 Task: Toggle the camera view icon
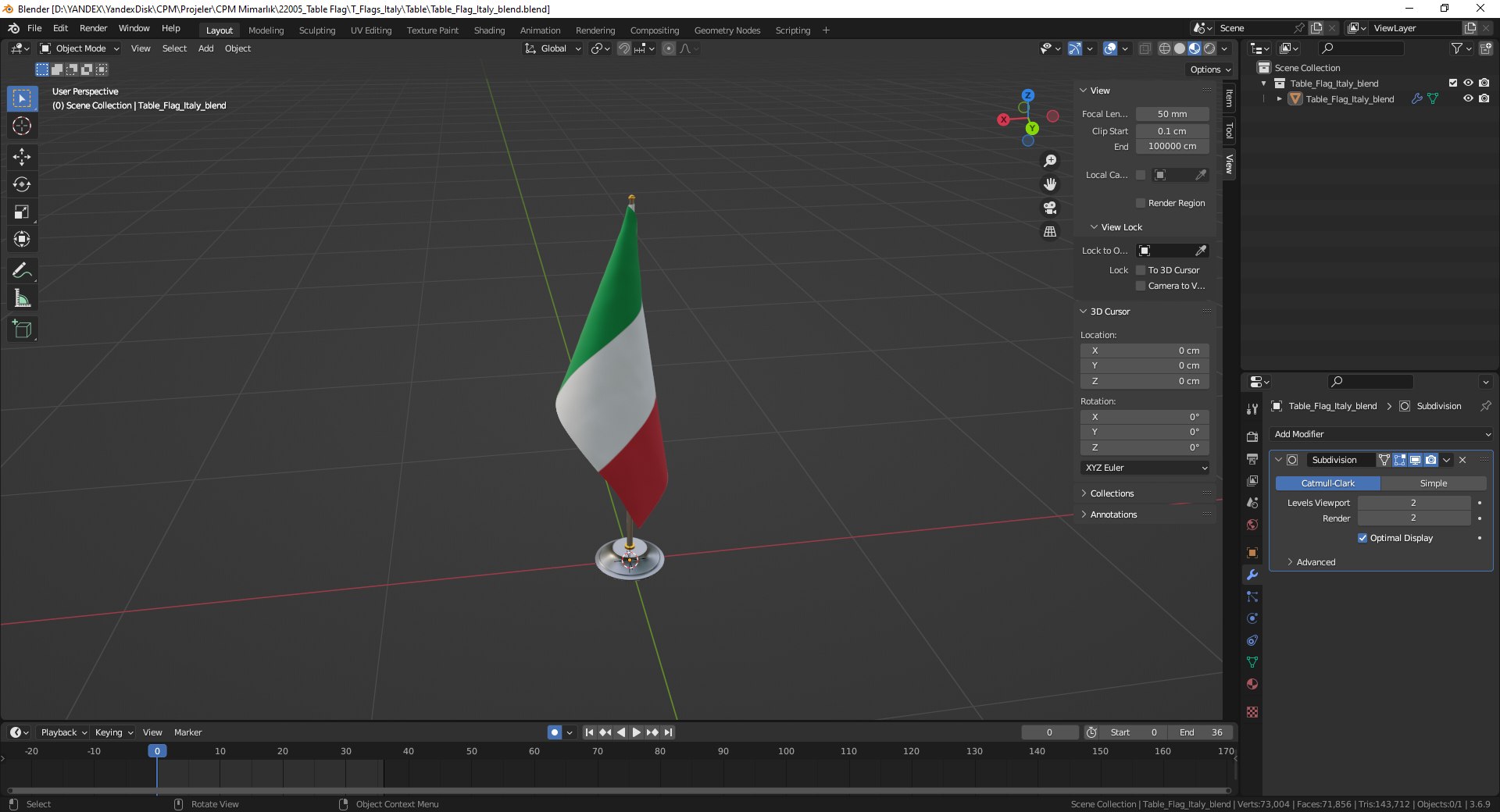tap(1050, 208)
